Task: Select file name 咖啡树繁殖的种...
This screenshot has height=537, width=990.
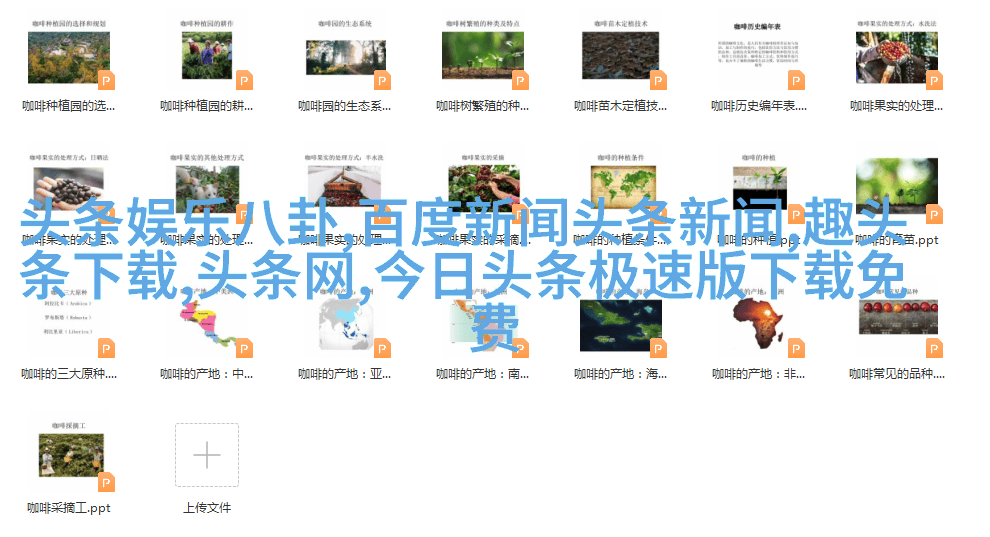Action: 482,106
